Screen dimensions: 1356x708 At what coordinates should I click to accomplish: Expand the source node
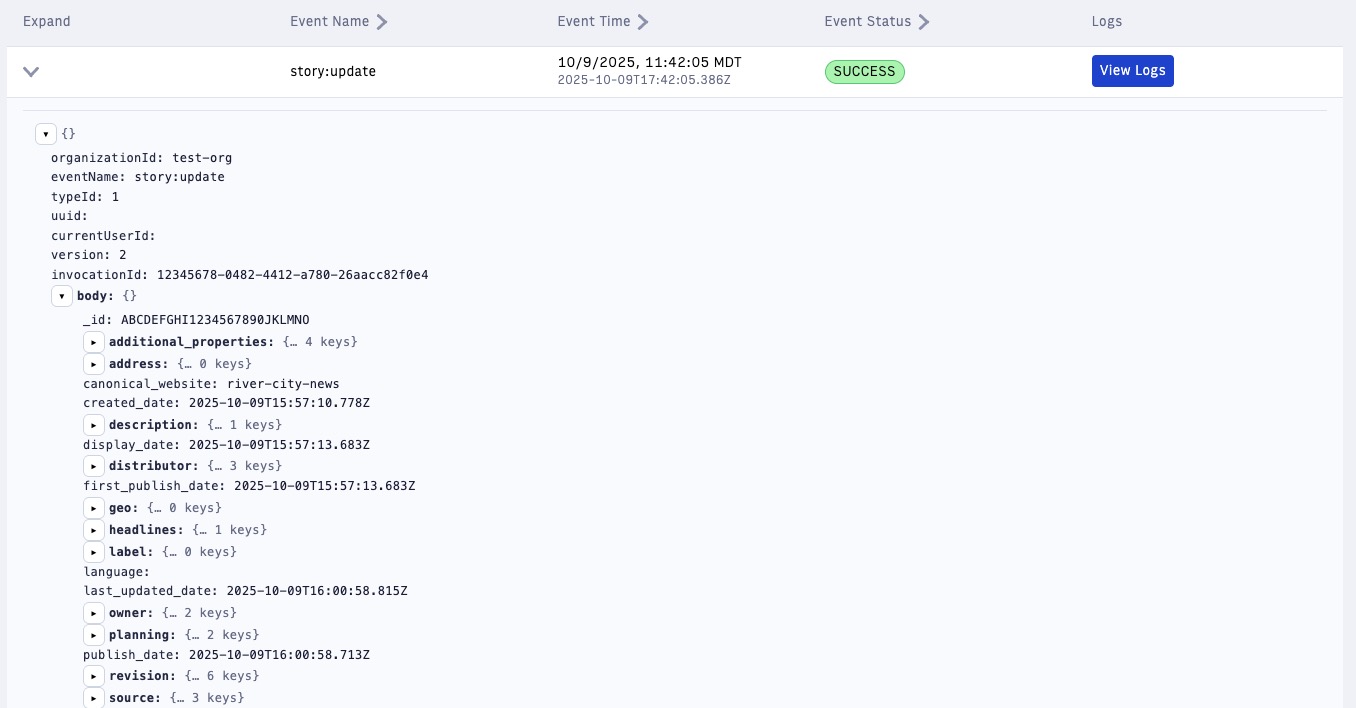[94, 698]
